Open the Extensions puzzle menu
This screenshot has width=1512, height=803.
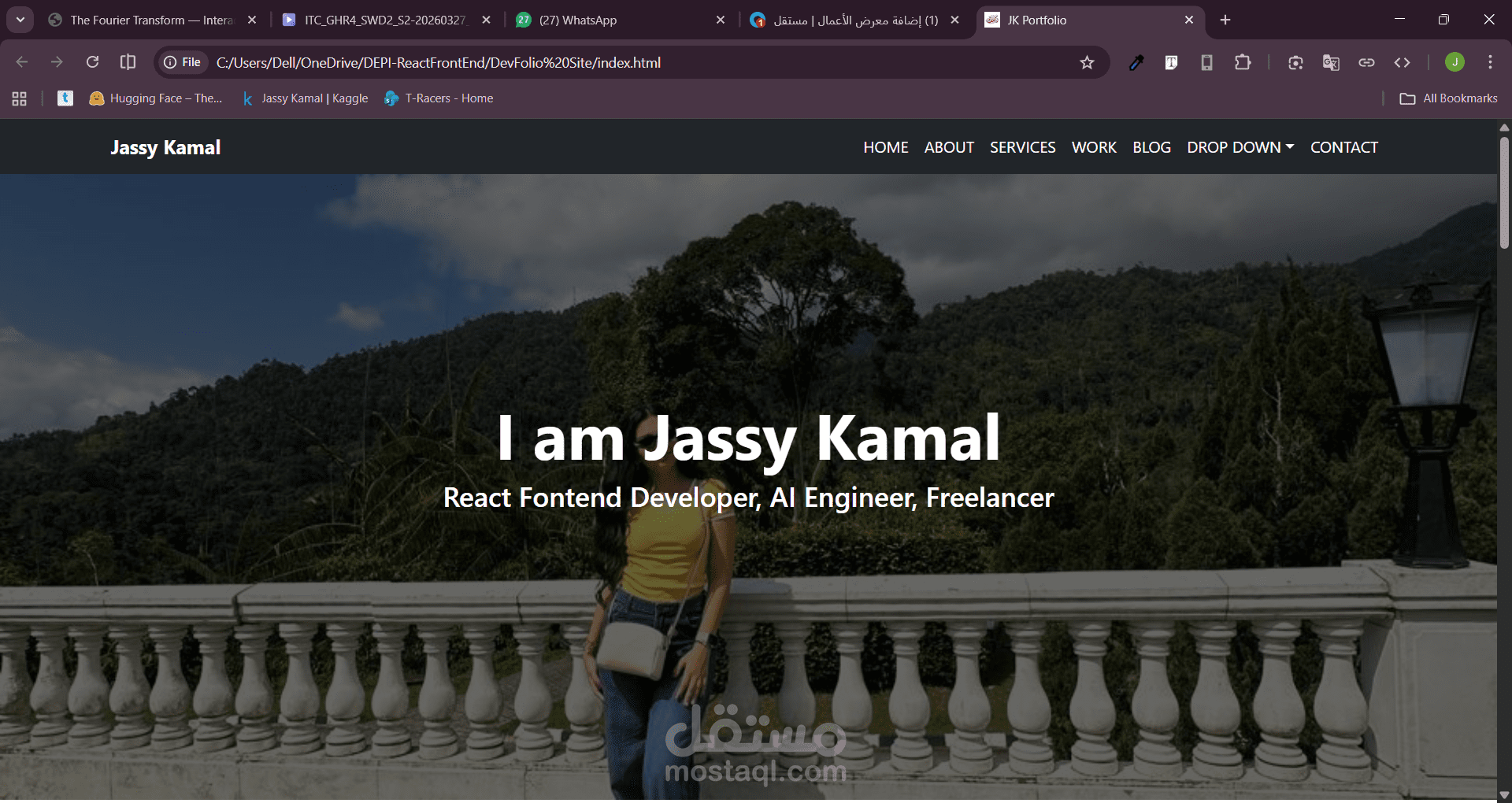(1243, 62)
